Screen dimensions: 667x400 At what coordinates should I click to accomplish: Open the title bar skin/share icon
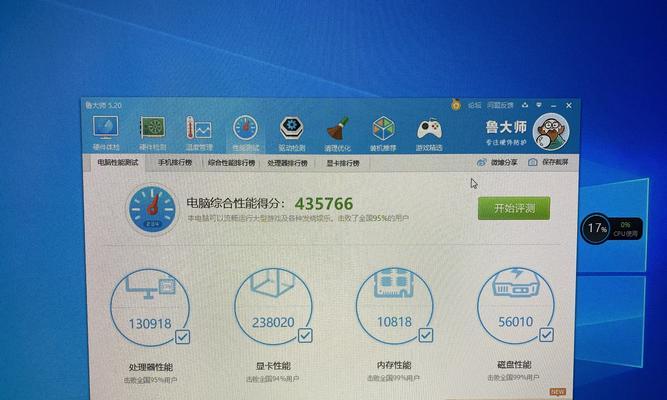pyautogui.click(x=525, y=105)
